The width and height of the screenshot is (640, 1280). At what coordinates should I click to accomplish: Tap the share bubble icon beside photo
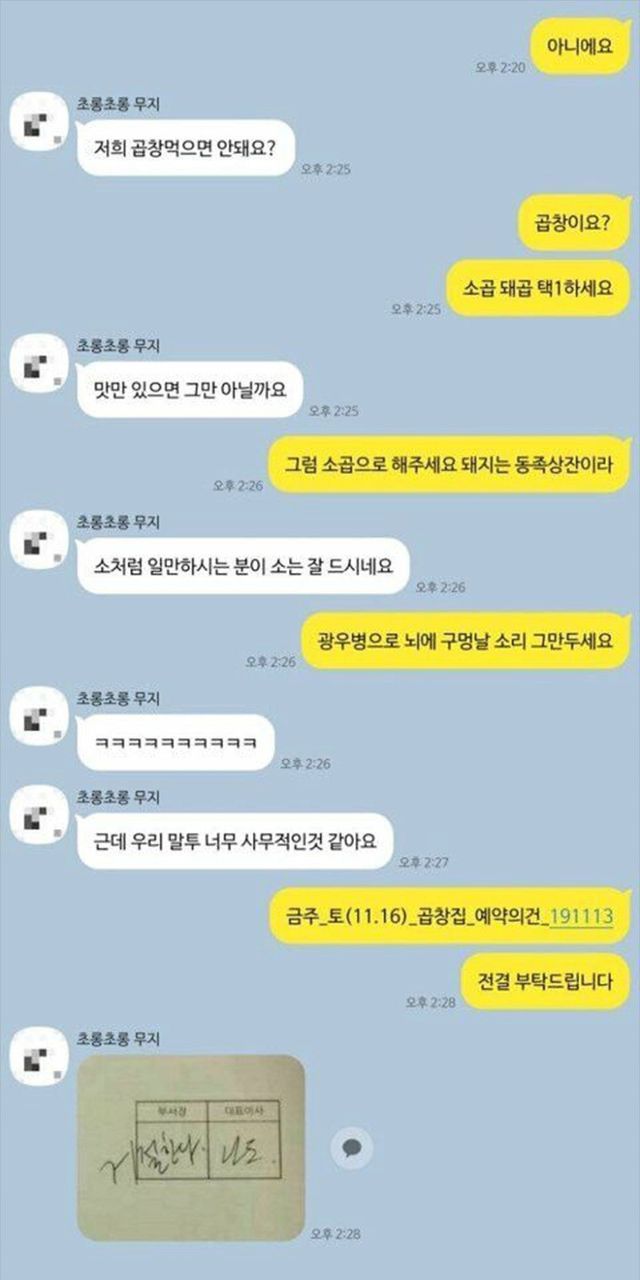tap(351, 1147)
